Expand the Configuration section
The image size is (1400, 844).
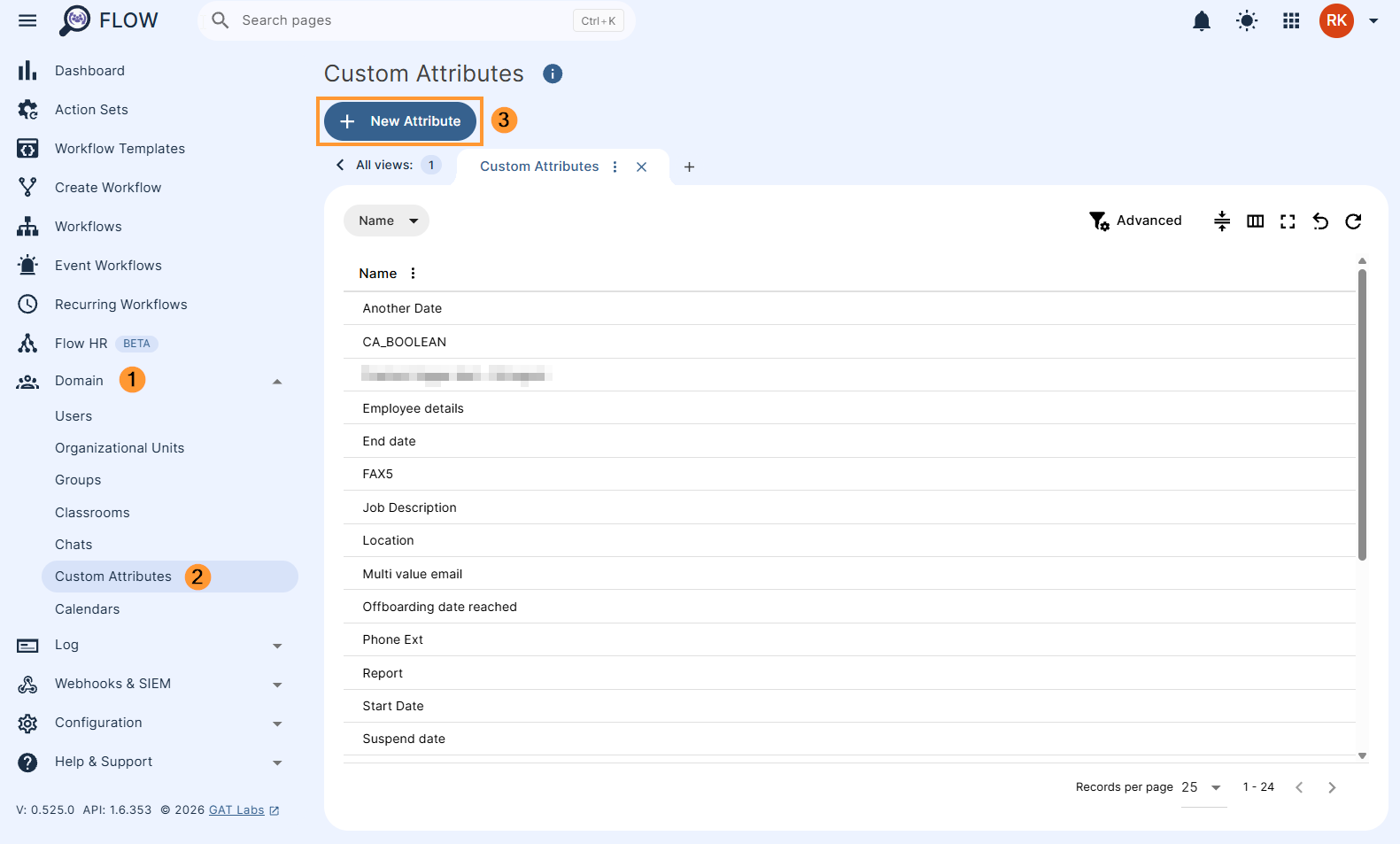(277, 724)
